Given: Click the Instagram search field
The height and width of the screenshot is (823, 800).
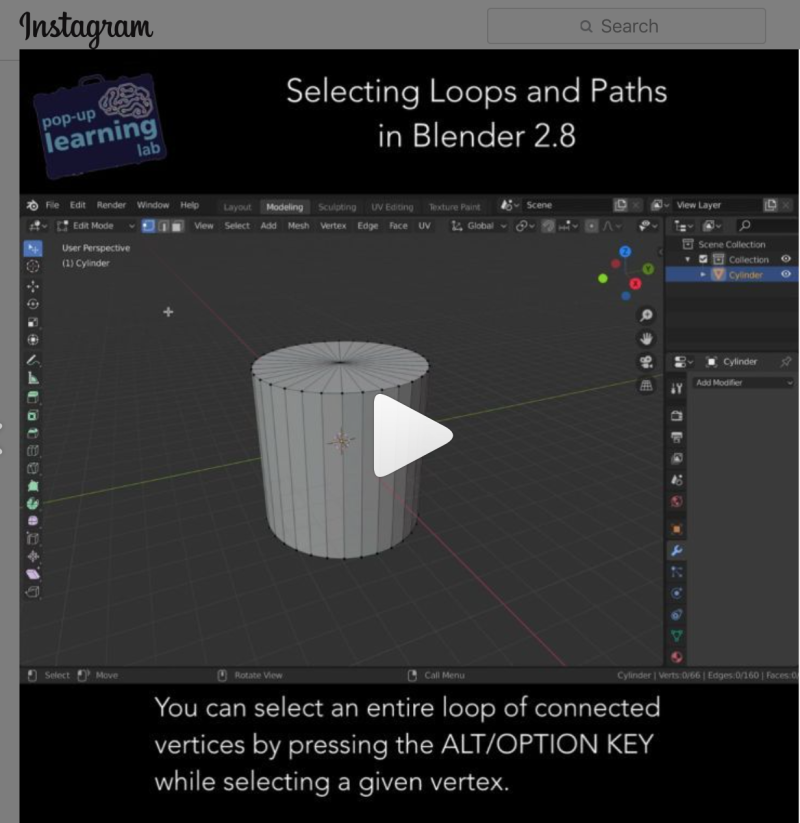Looking at the screenshot, I should pos(626,26).
